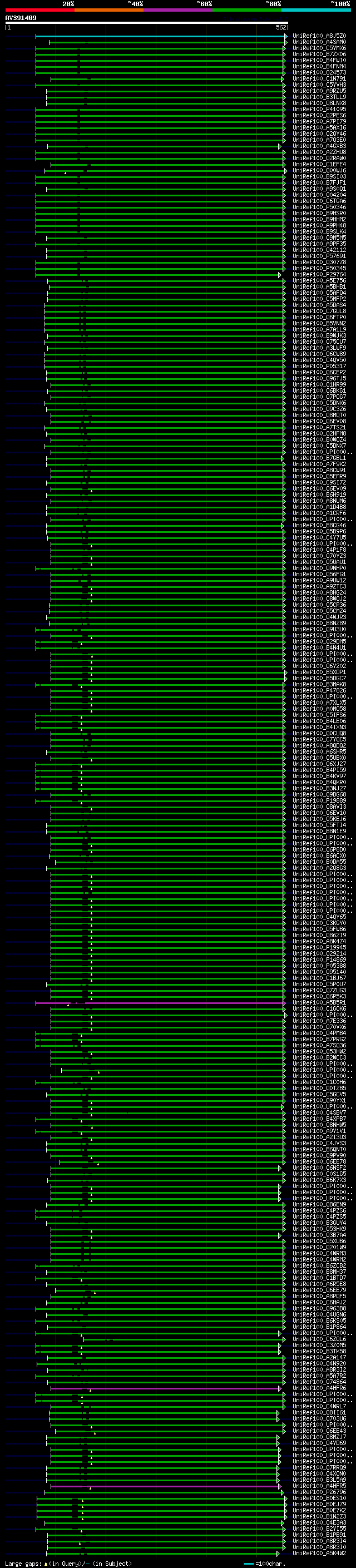Select hit label UniRef100_B7ZX06
Image resolution: width=356 pixels, height=1568 pixels.
(319, 54)
